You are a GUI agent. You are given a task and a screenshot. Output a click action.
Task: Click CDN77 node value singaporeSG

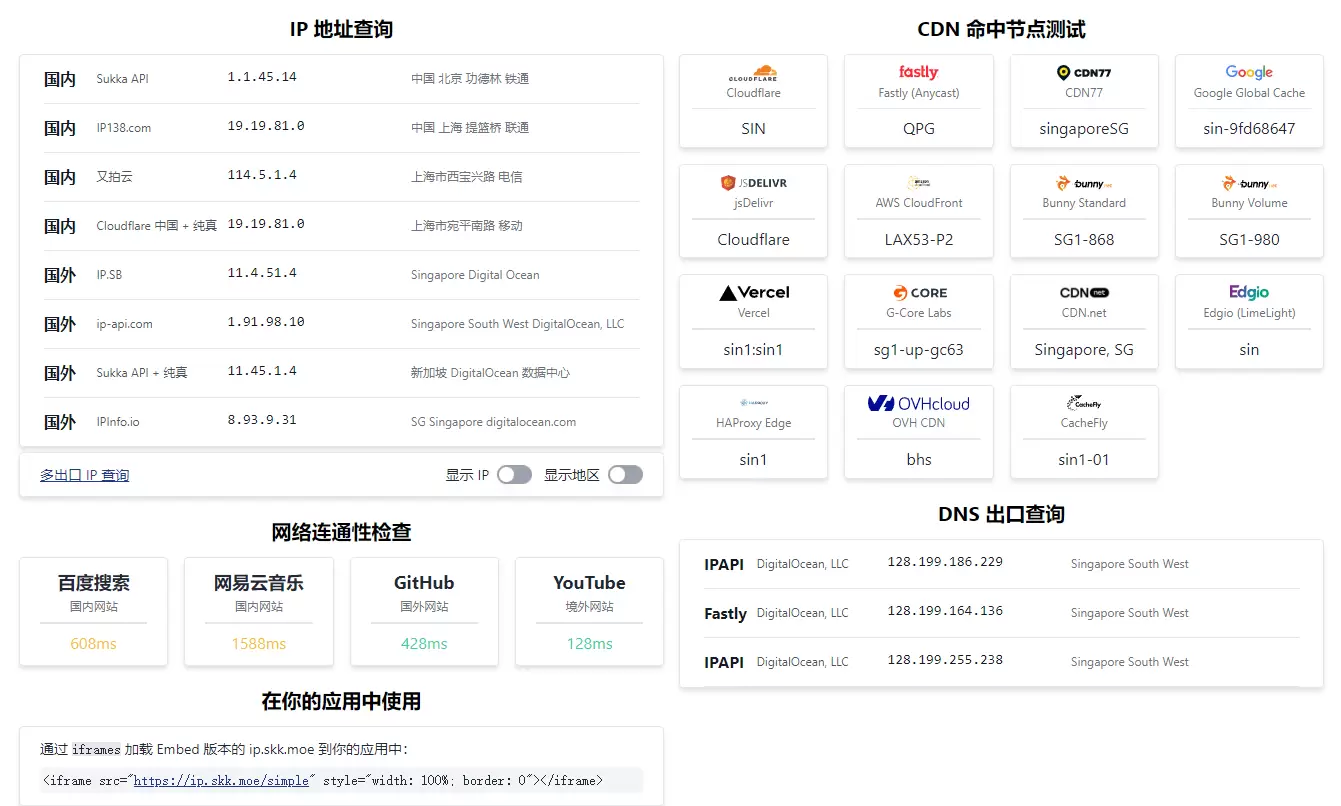pos(1084,129)
